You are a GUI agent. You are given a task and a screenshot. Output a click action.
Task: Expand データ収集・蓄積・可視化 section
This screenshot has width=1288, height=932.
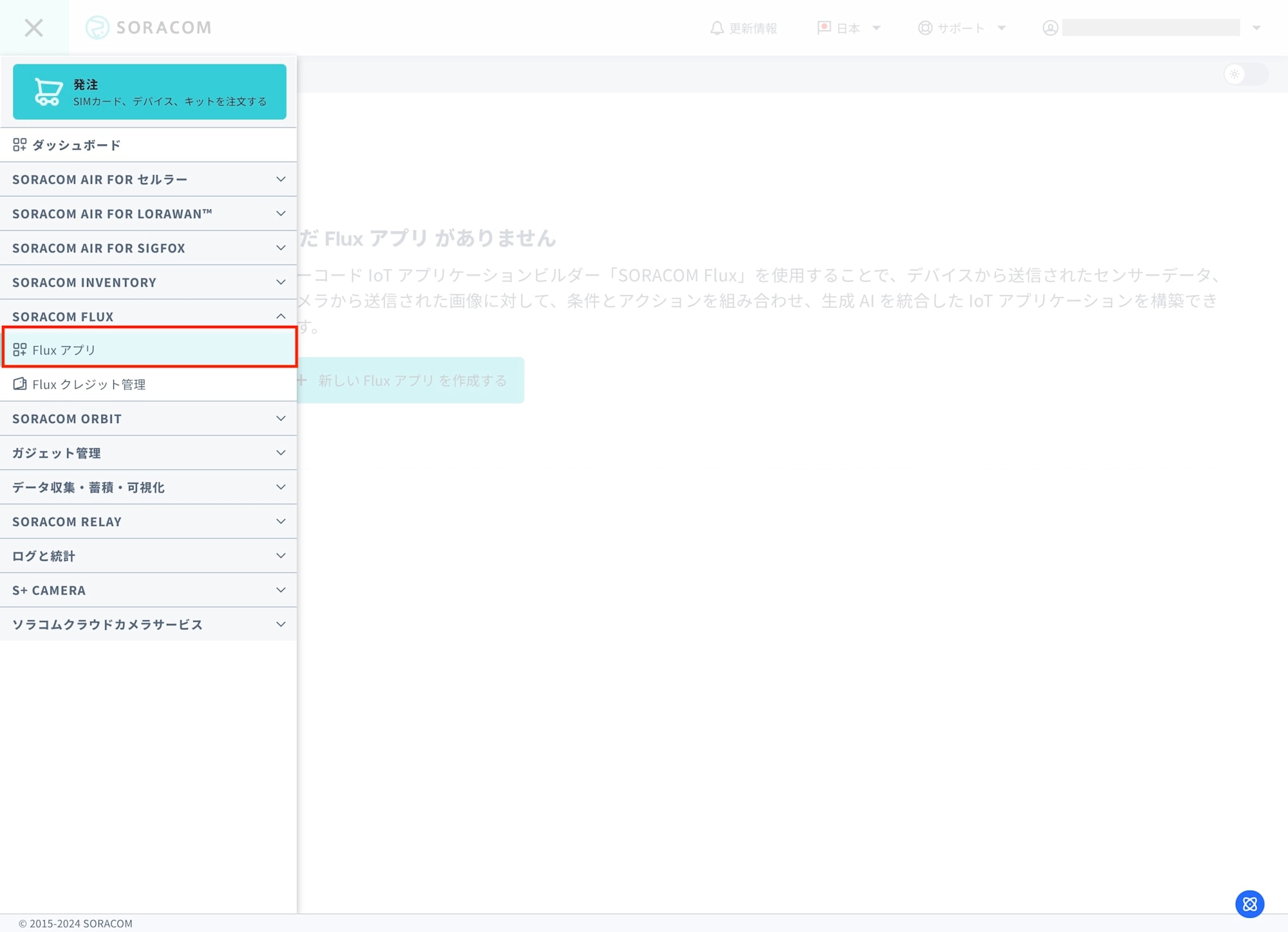point(148,487)
